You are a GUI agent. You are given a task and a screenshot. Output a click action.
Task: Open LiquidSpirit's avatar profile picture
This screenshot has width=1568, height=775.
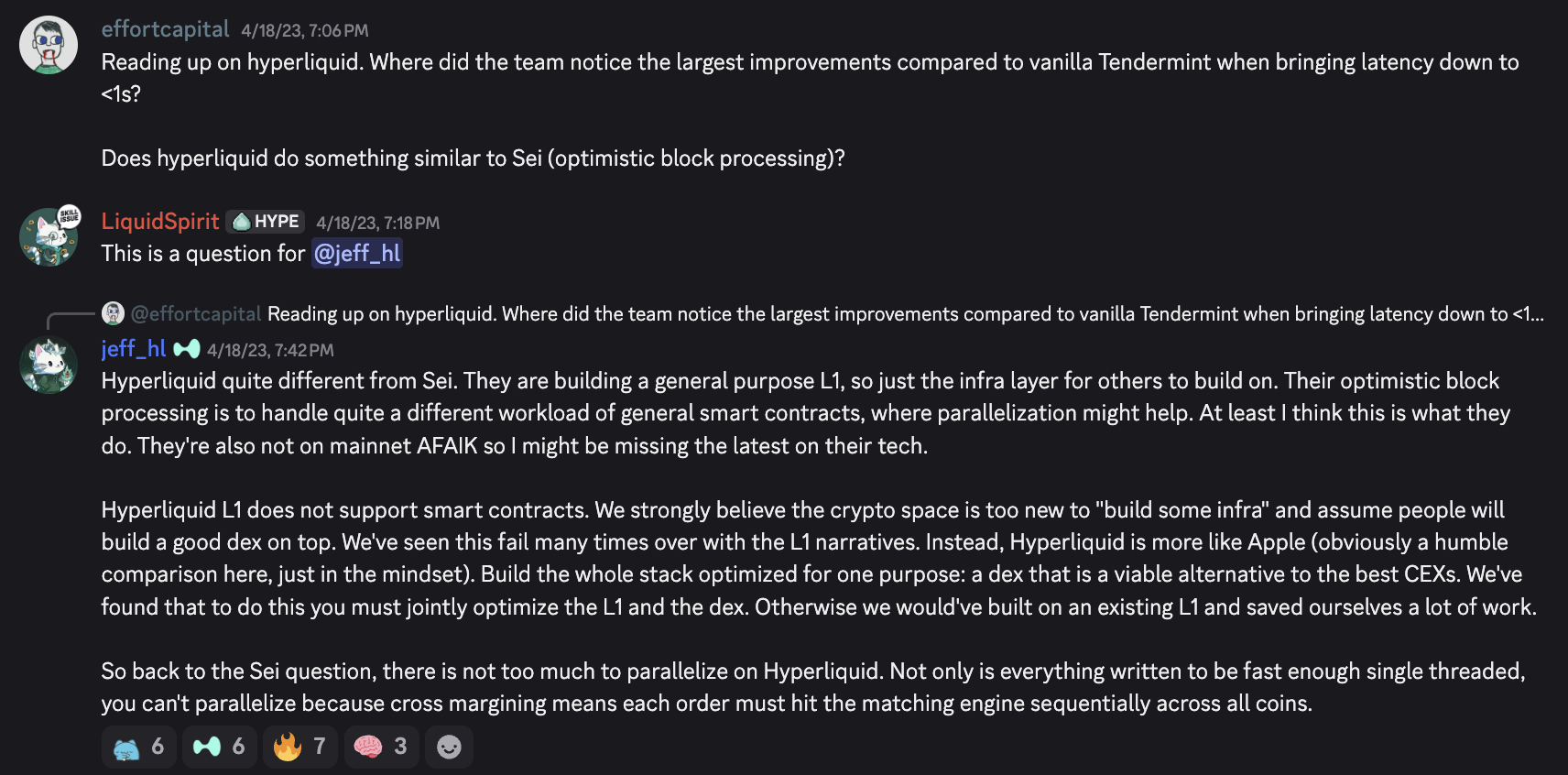click(49, 237)
